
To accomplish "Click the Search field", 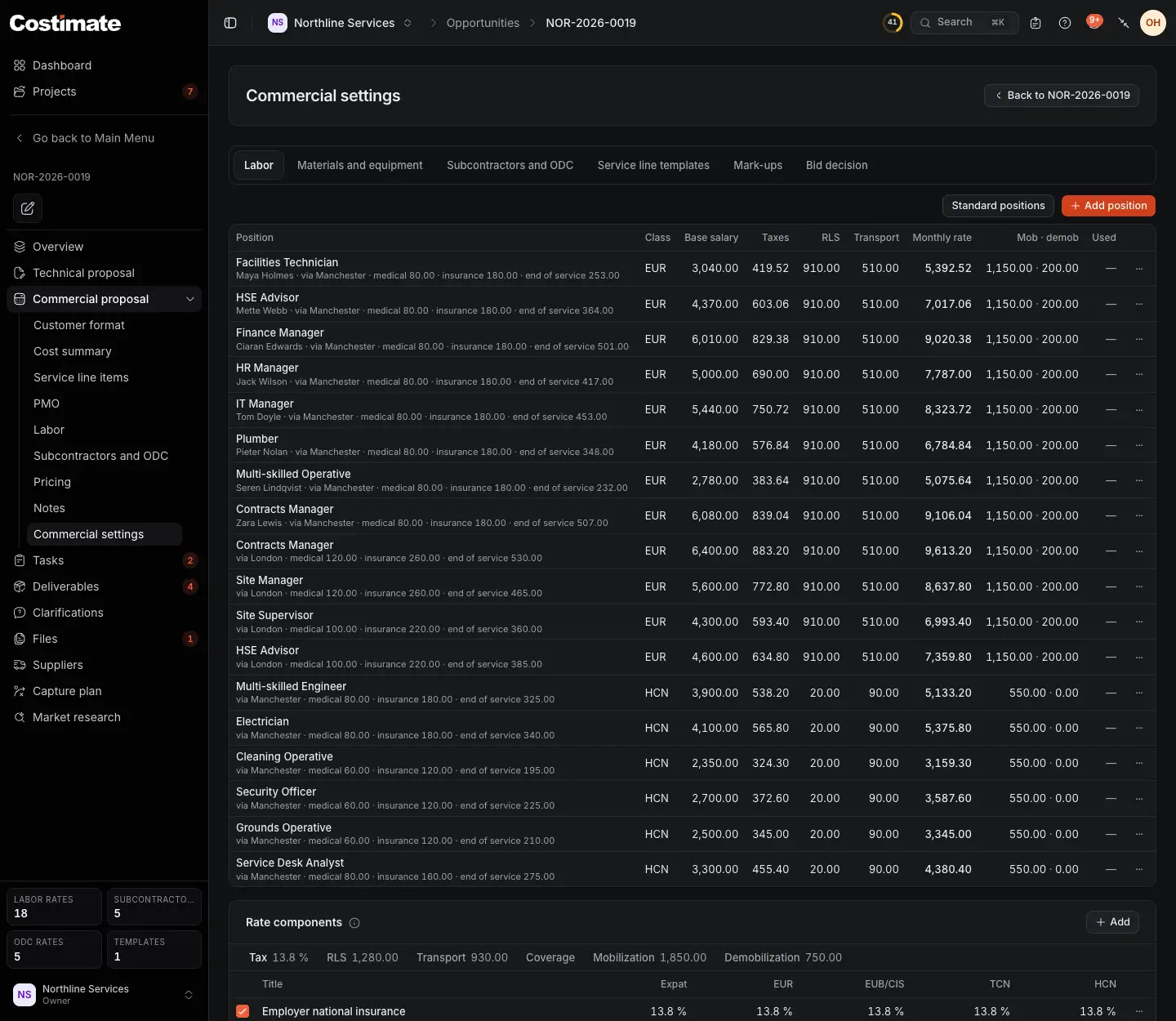I will tap(964, 23).
